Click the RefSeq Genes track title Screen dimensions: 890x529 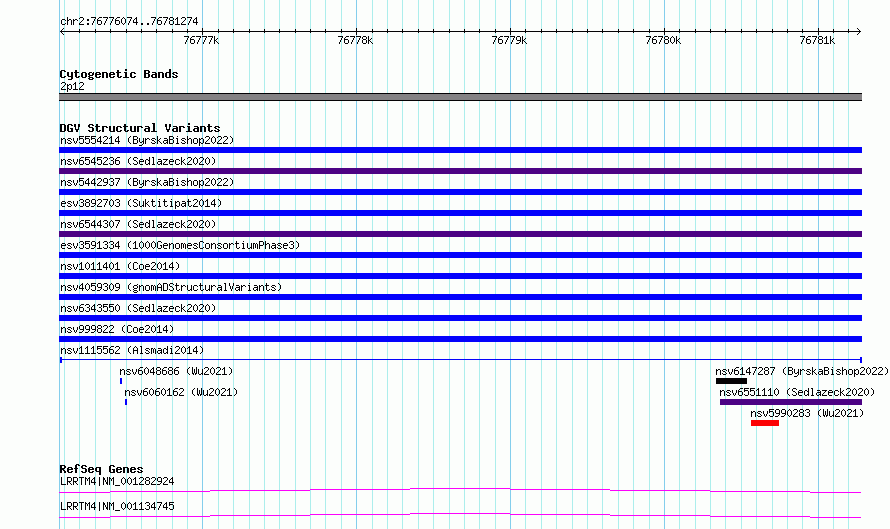101,469
